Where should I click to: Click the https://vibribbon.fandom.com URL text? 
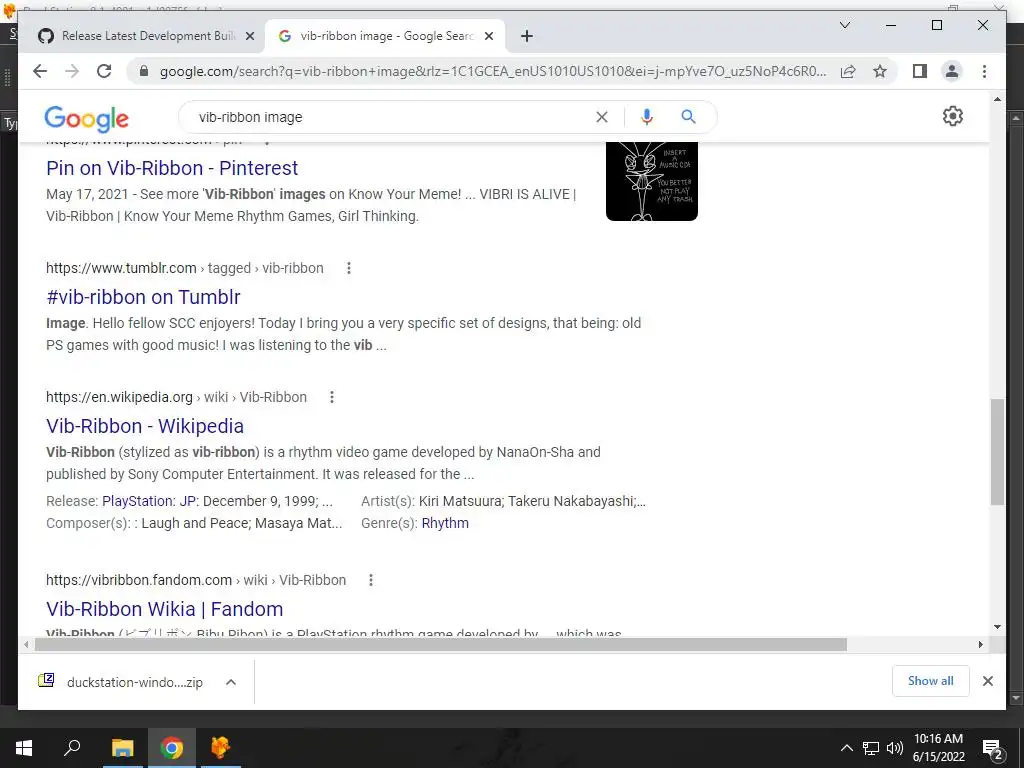pyautogui.click(x=139, y=580)
